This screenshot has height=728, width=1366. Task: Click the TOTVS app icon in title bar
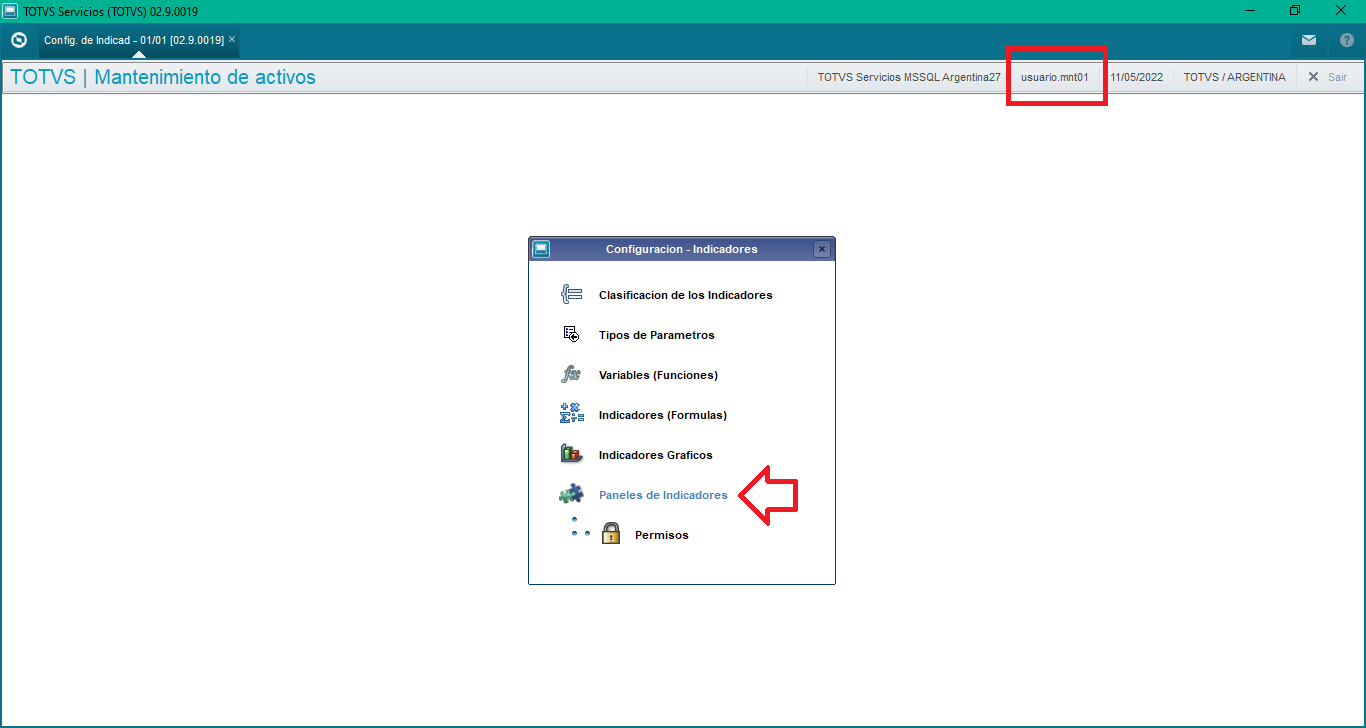(10, 11)
